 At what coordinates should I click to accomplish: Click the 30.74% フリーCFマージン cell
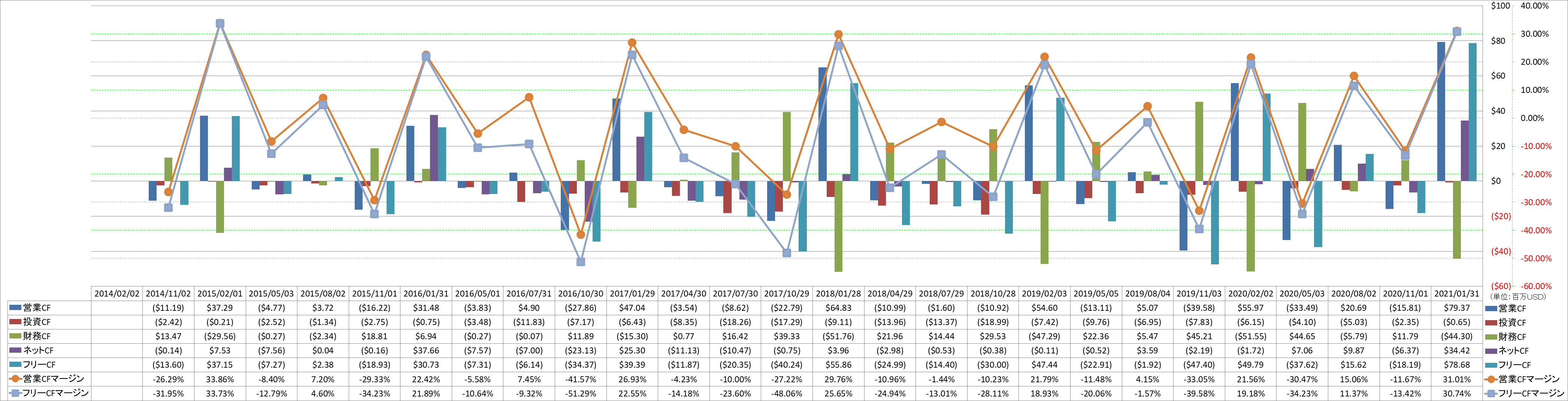pos(1457,393)
